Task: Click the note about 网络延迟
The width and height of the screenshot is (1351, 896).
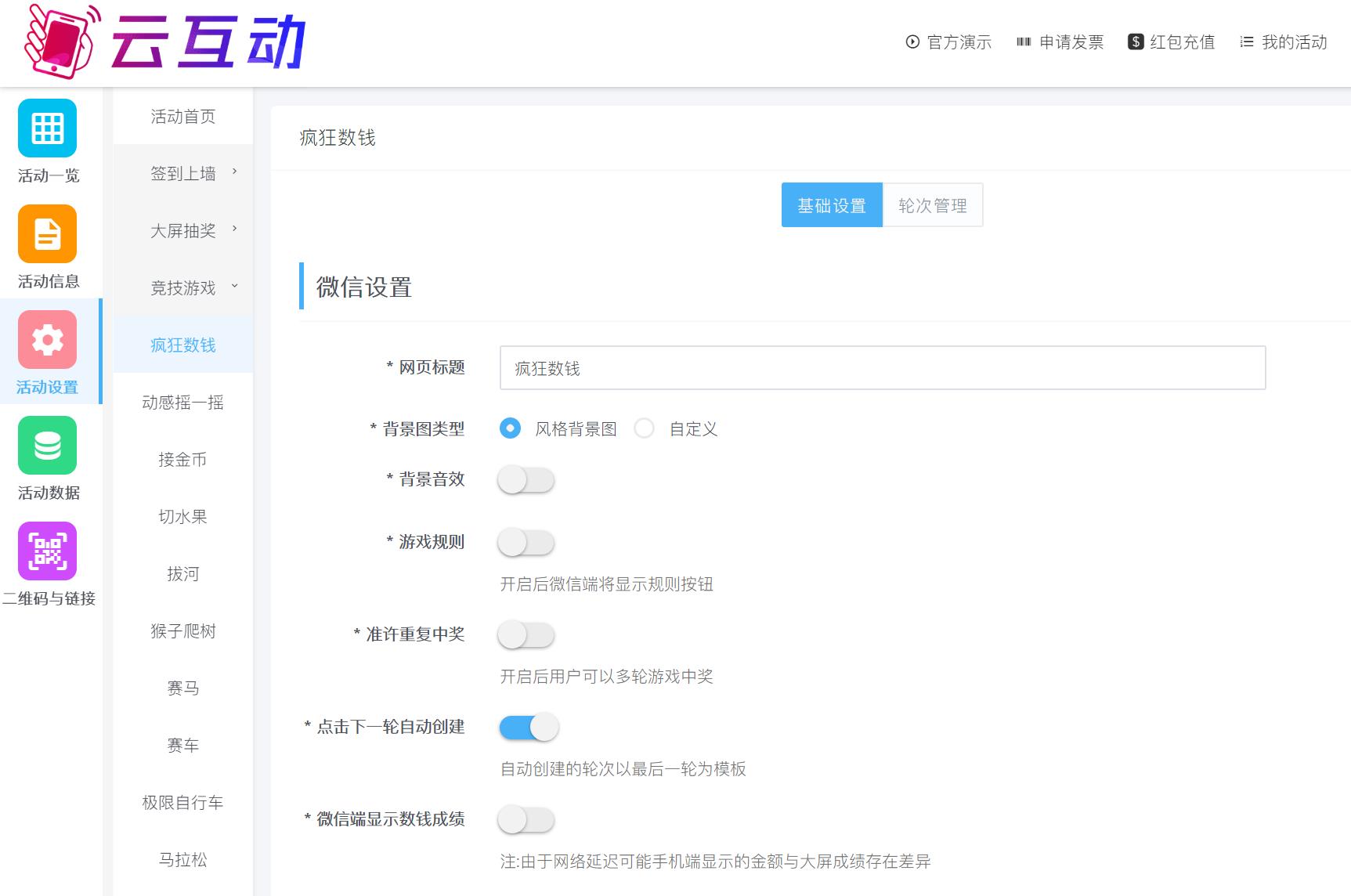Action: point(716,862)
